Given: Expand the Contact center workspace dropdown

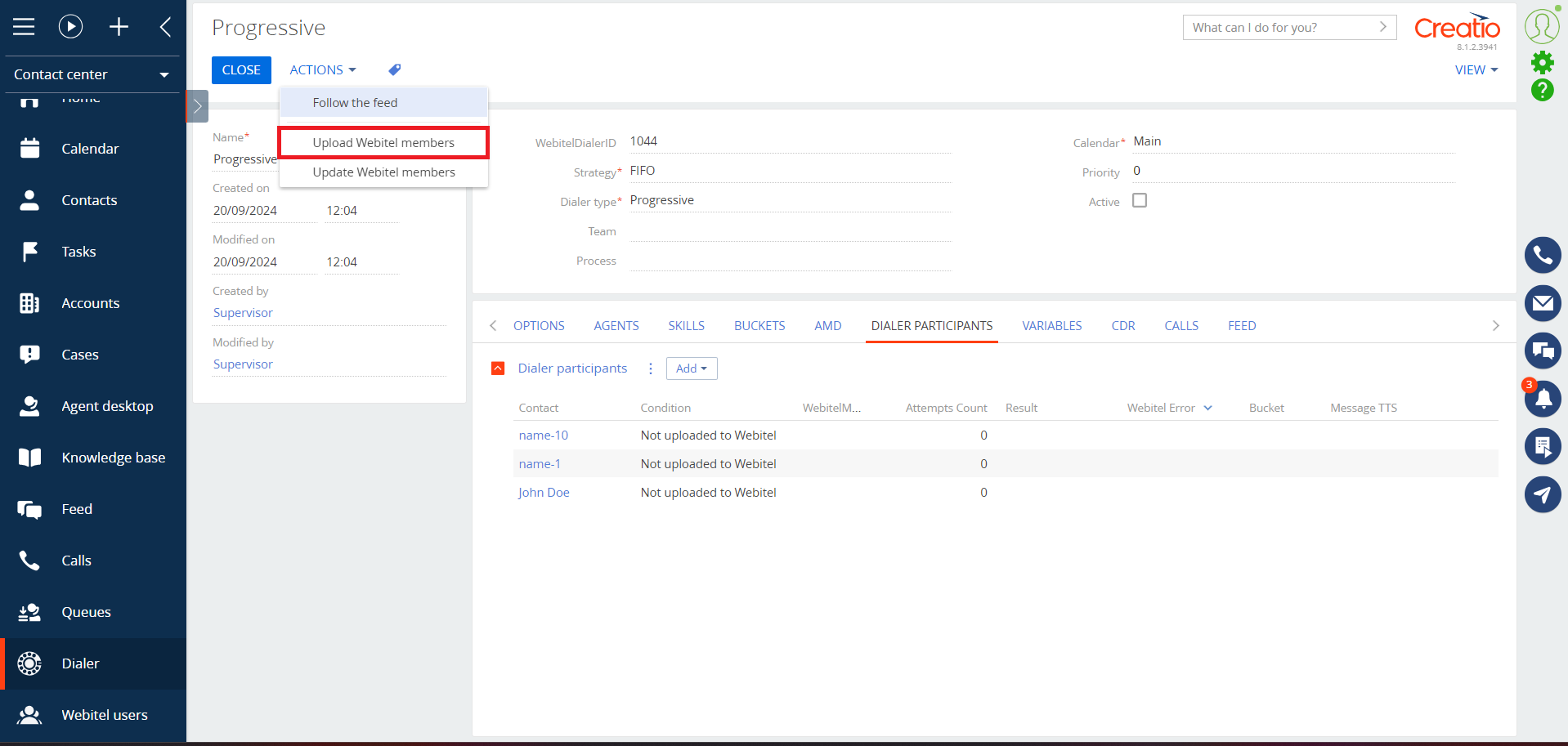Looking at the screenshot, I should pos(92,74).
